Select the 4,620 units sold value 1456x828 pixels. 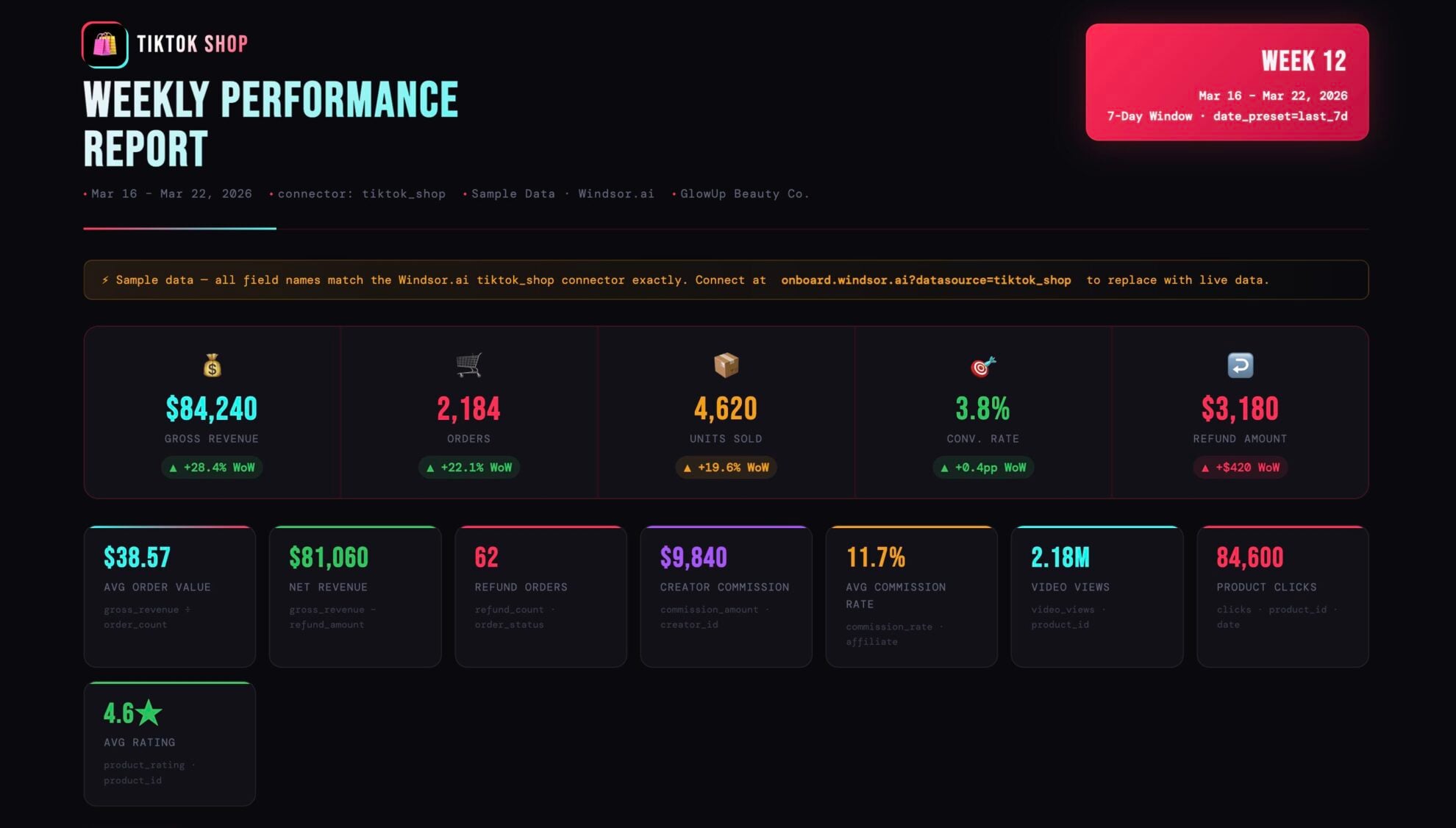click(726, 409)
